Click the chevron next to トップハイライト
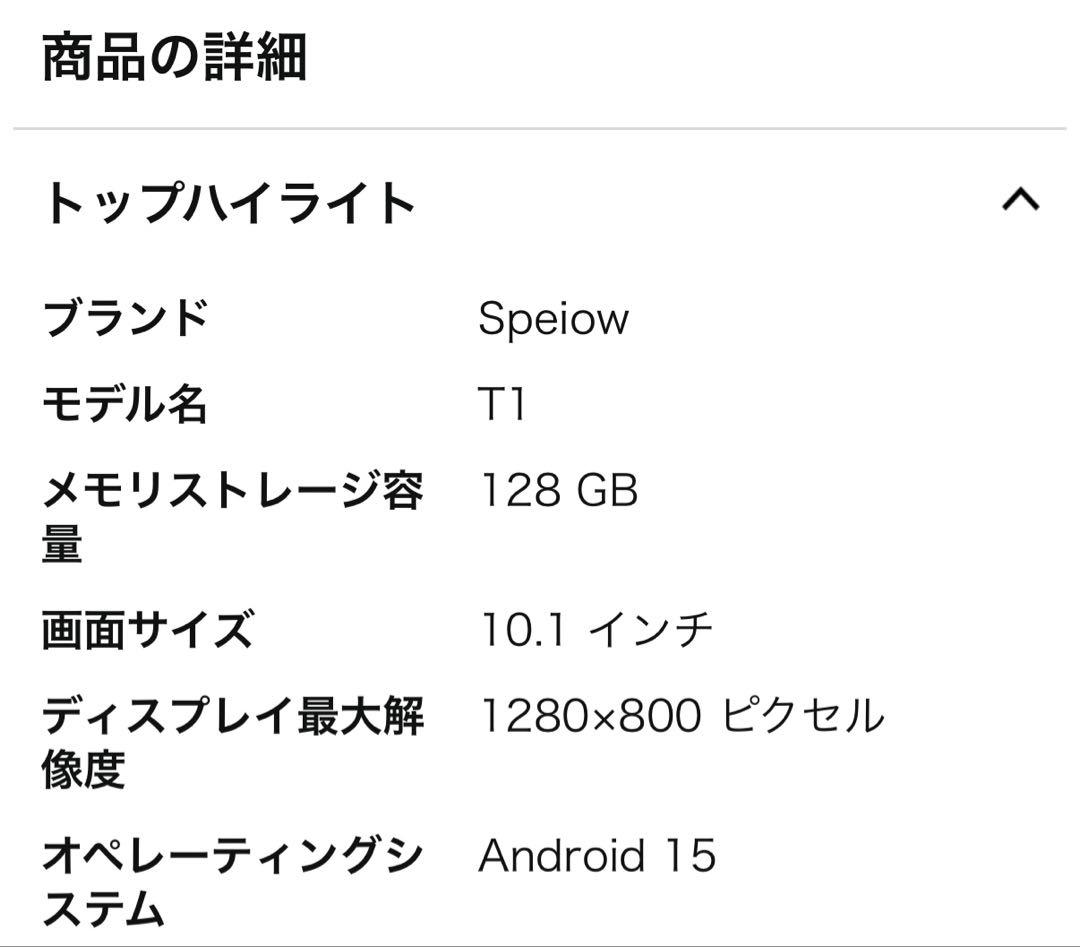Viewport: 1080px width, 947px height. coord(1019,201)
